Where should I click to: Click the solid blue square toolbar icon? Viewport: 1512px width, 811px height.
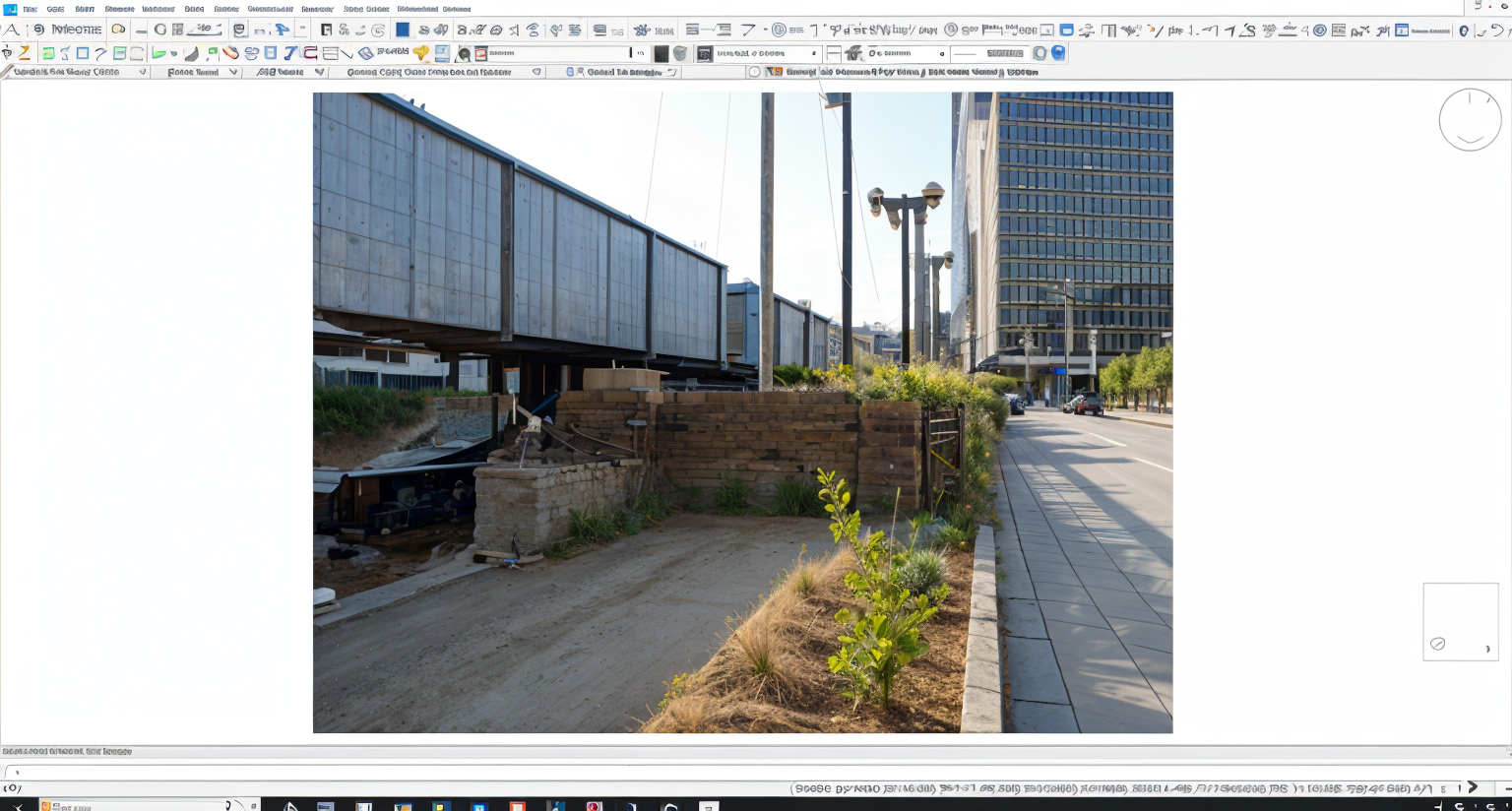click(403, 30)
